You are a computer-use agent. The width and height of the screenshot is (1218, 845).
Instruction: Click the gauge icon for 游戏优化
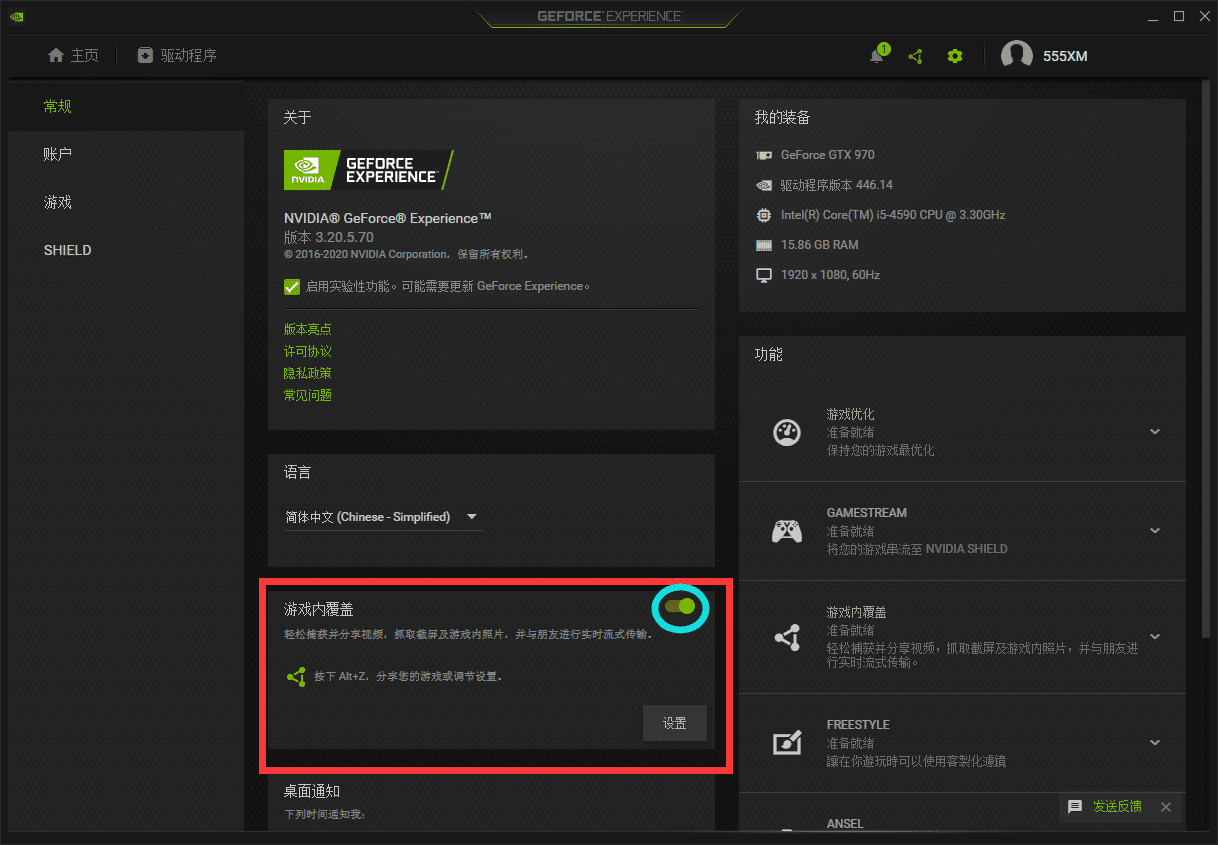pyautogui.click(x=787, y=432)
